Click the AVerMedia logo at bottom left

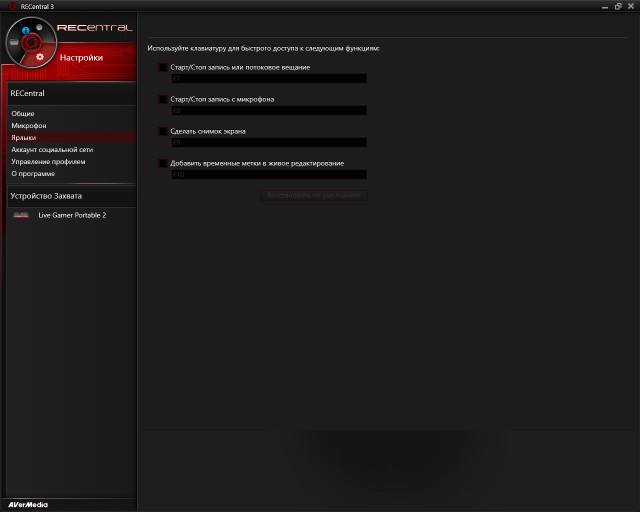pyautogui.click(x=27, y=505)
